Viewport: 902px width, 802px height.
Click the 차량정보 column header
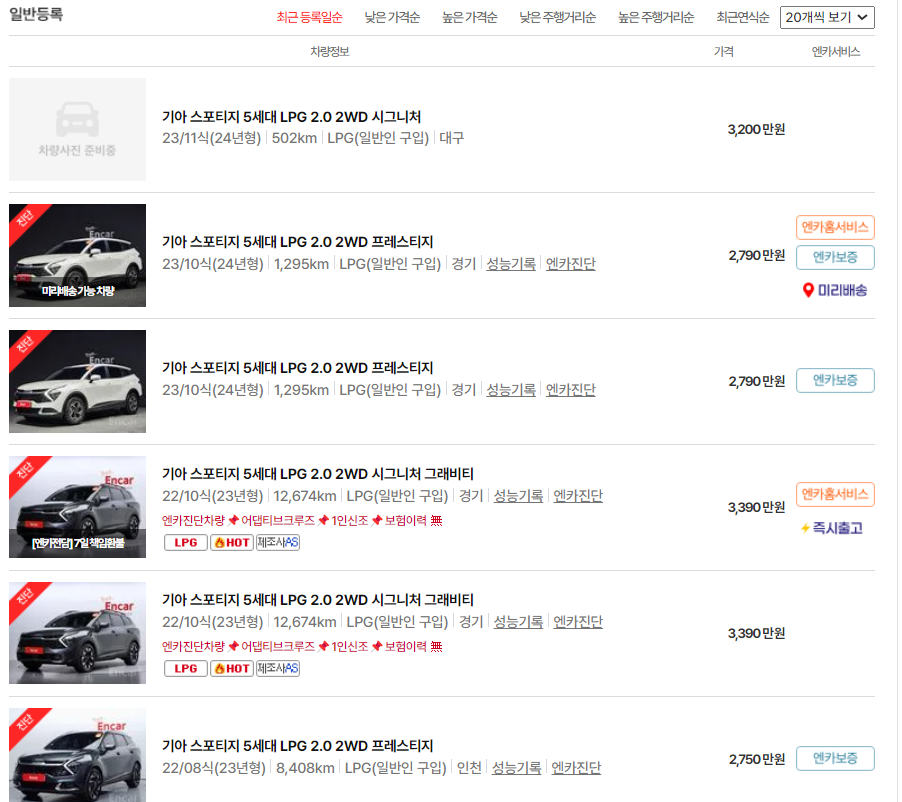coord(330,52)
